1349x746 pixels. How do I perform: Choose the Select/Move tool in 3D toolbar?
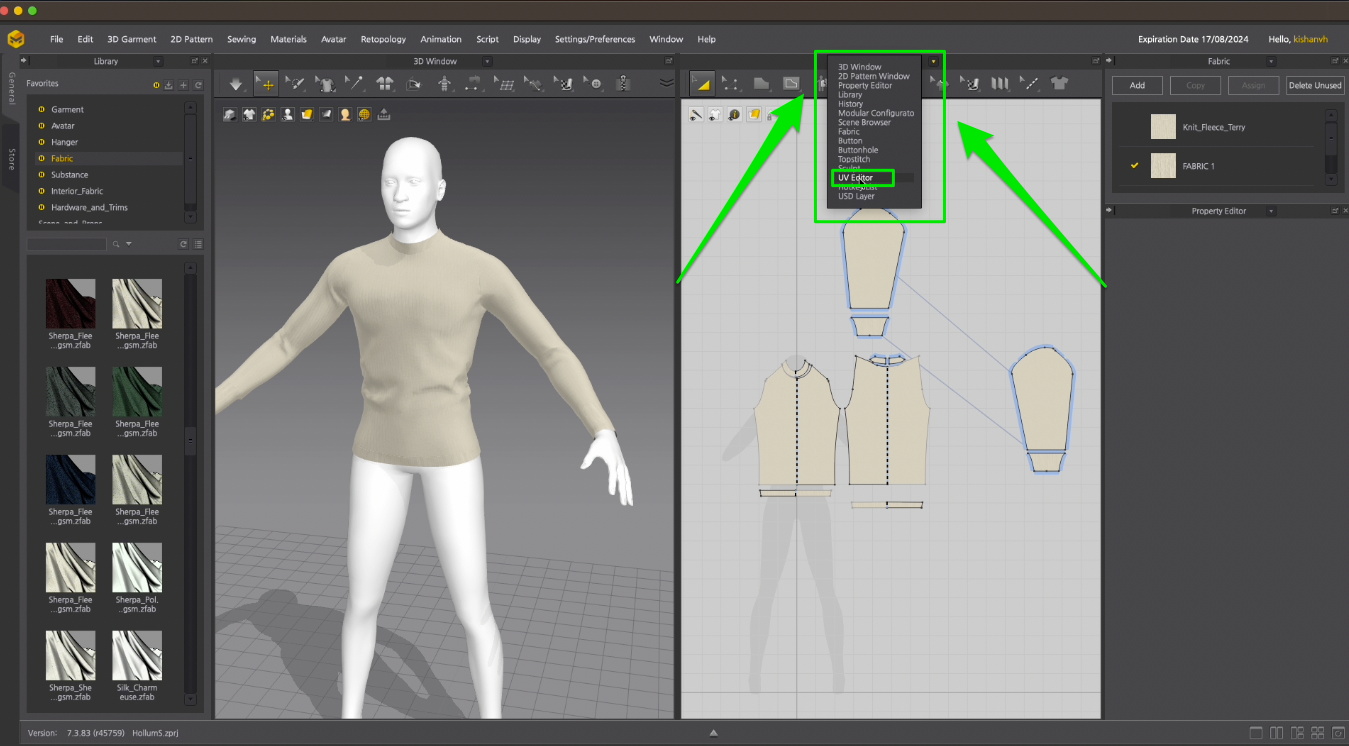click(266, 84)
